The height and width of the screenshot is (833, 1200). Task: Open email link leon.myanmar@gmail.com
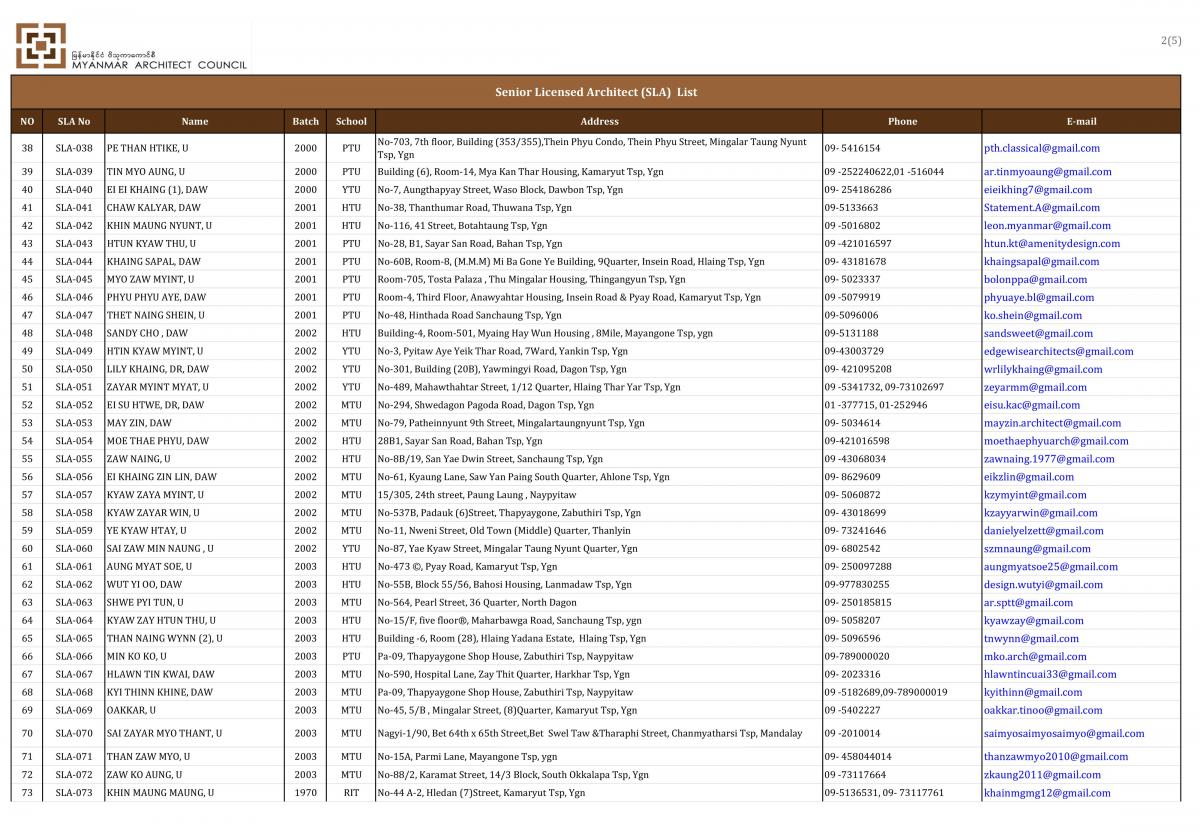[1044, 226]
